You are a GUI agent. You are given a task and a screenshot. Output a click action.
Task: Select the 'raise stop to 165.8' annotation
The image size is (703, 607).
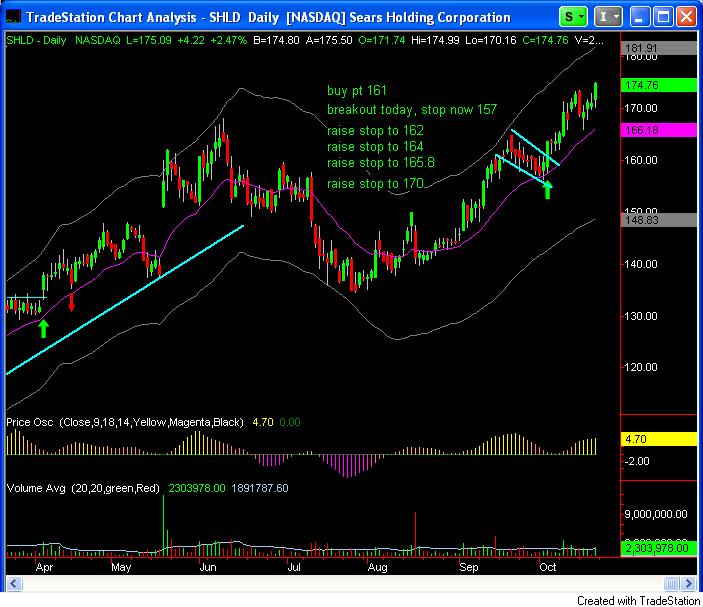pos(381,162)
